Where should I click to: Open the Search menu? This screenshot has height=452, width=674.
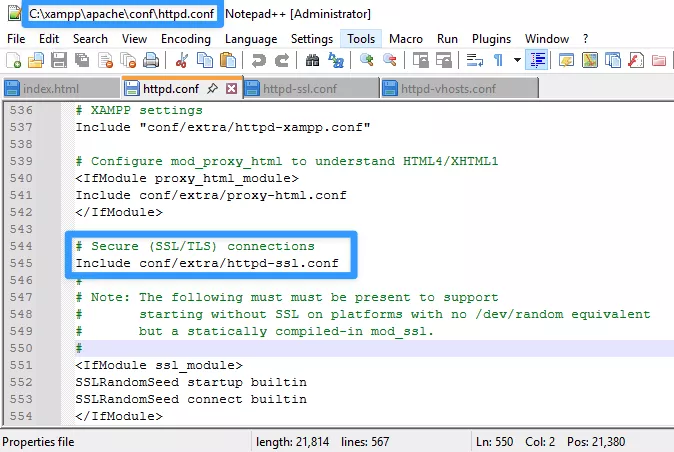pos(90,39)
